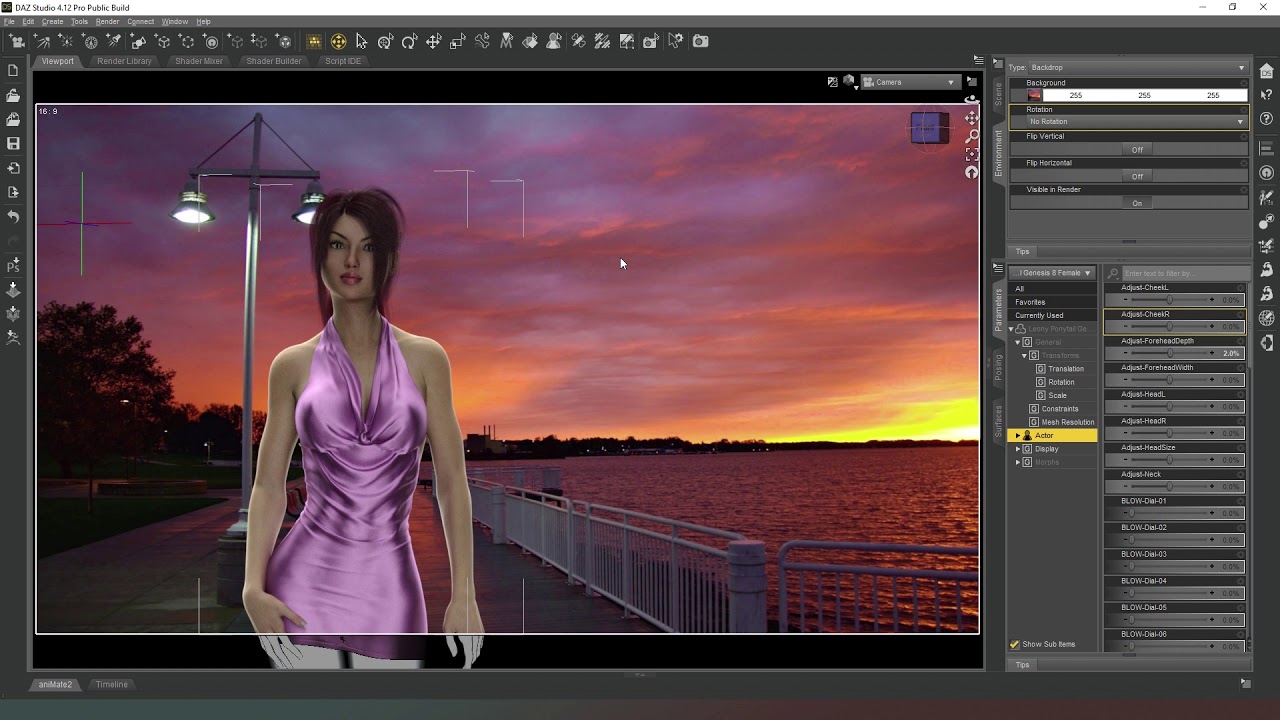Viewport: 1280px width, 720px height.
Task: Click the Open File folder icon
Action: (x=13, y=95)
